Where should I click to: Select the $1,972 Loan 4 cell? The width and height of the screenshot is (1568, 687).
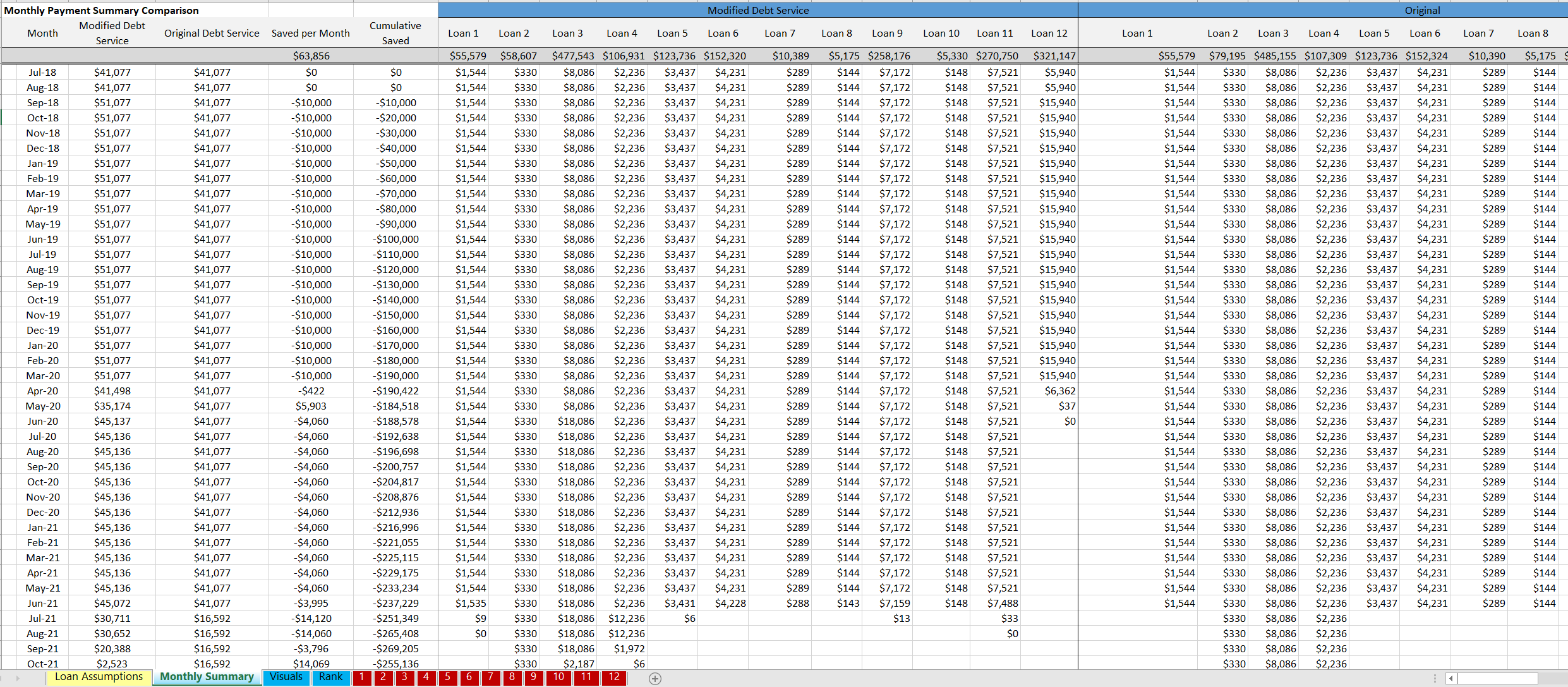622,648
